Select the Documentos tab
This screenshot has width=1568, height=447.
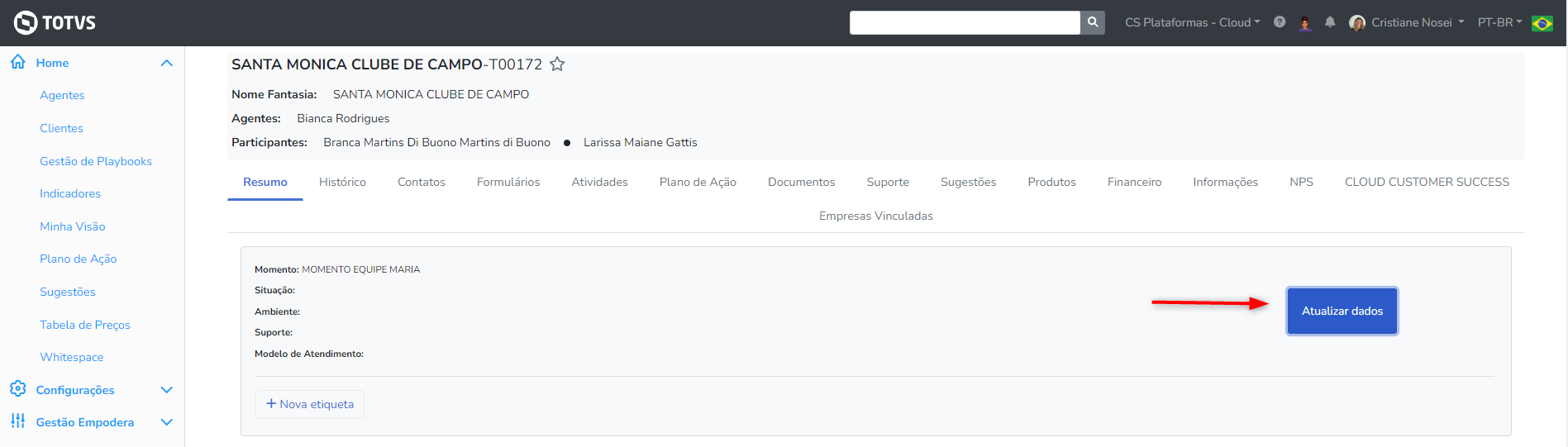(802, 182)
